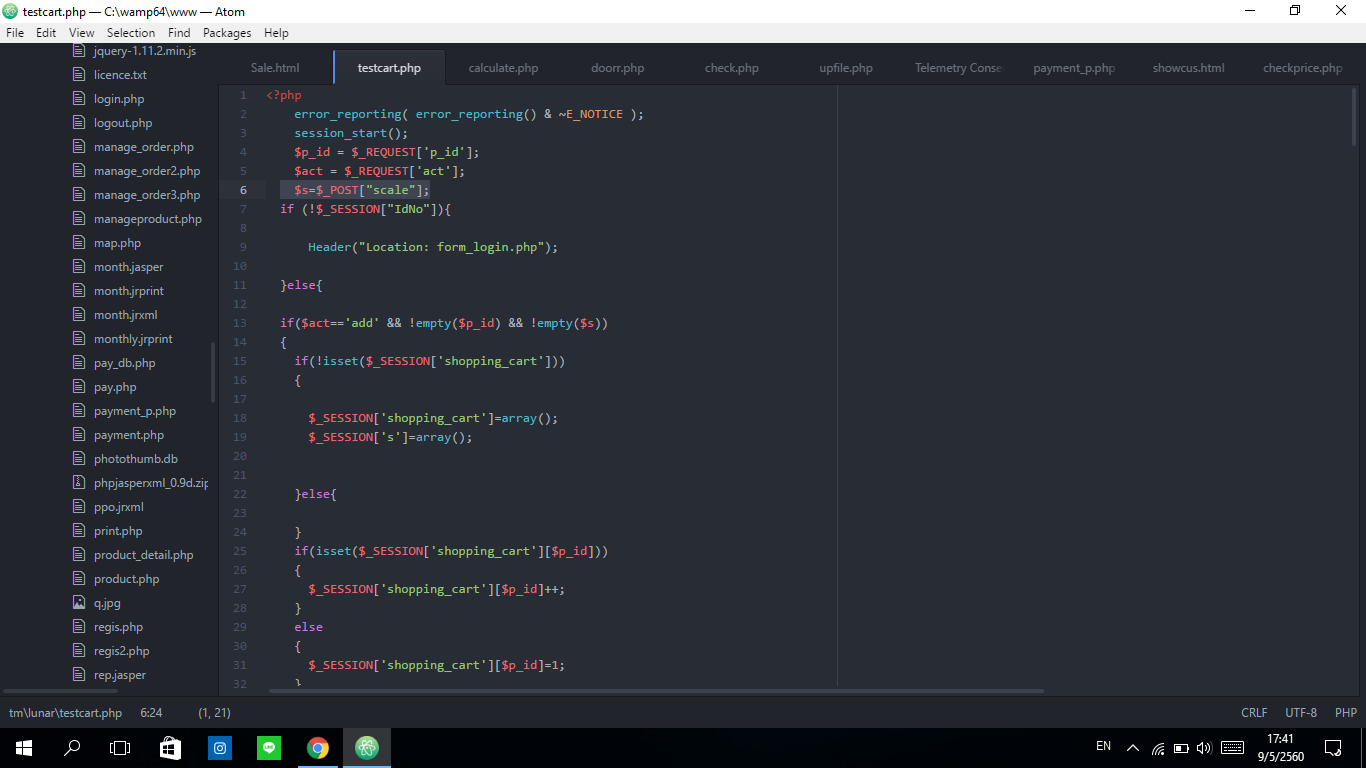This screenshot has height=768, width=1366.
Task: Open the Help menu
Action: 276,33
